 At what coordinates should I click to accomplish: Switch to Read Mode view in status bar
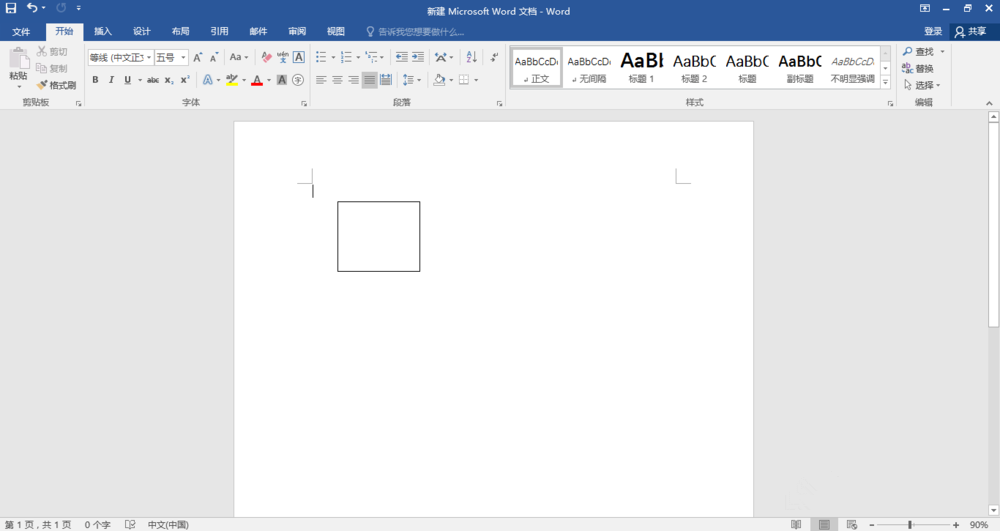pyautogui.click(x=796, y=524)
